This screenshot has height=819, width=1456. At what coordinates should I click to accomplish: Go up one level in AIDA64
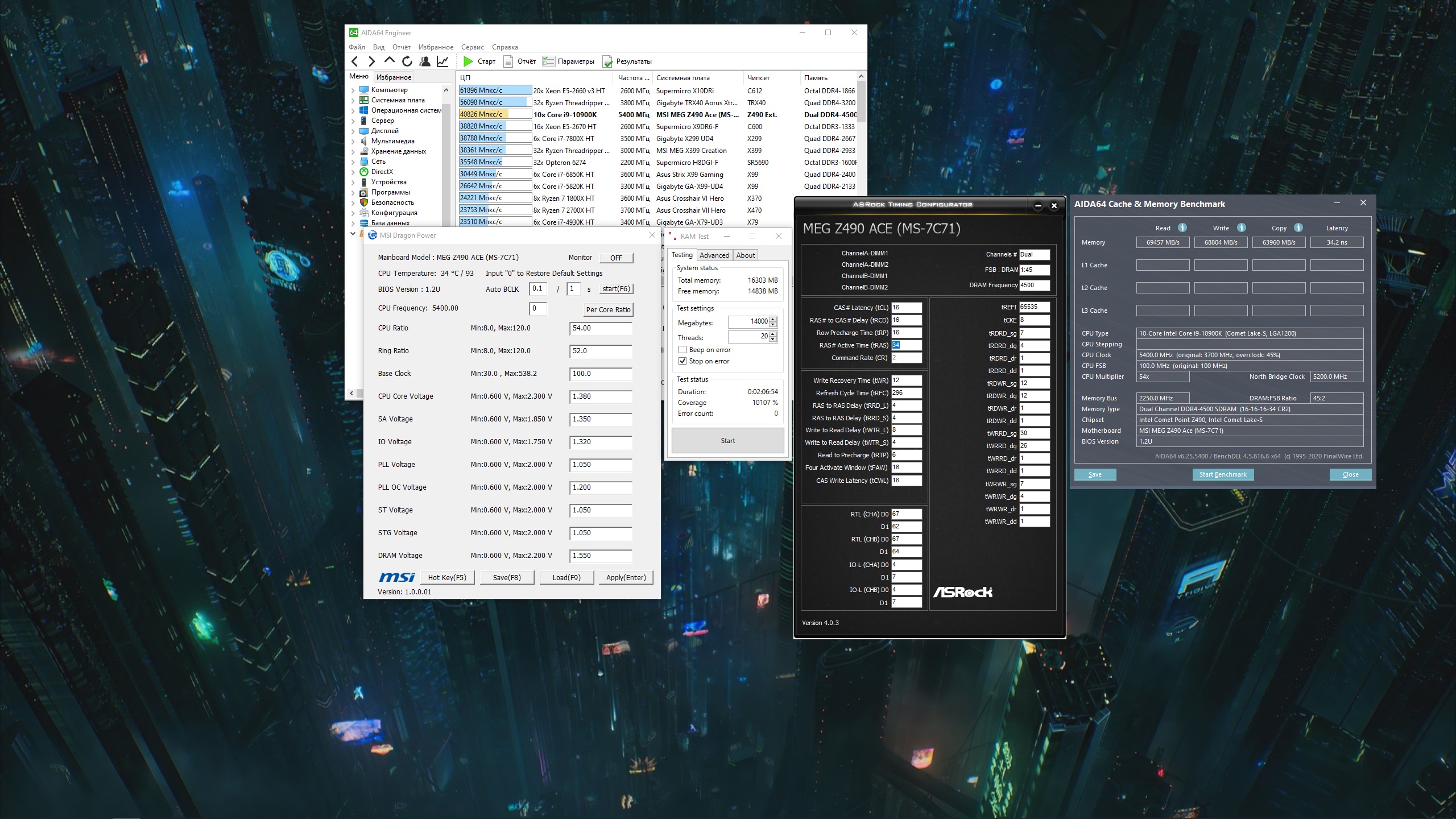coord(389,60)
